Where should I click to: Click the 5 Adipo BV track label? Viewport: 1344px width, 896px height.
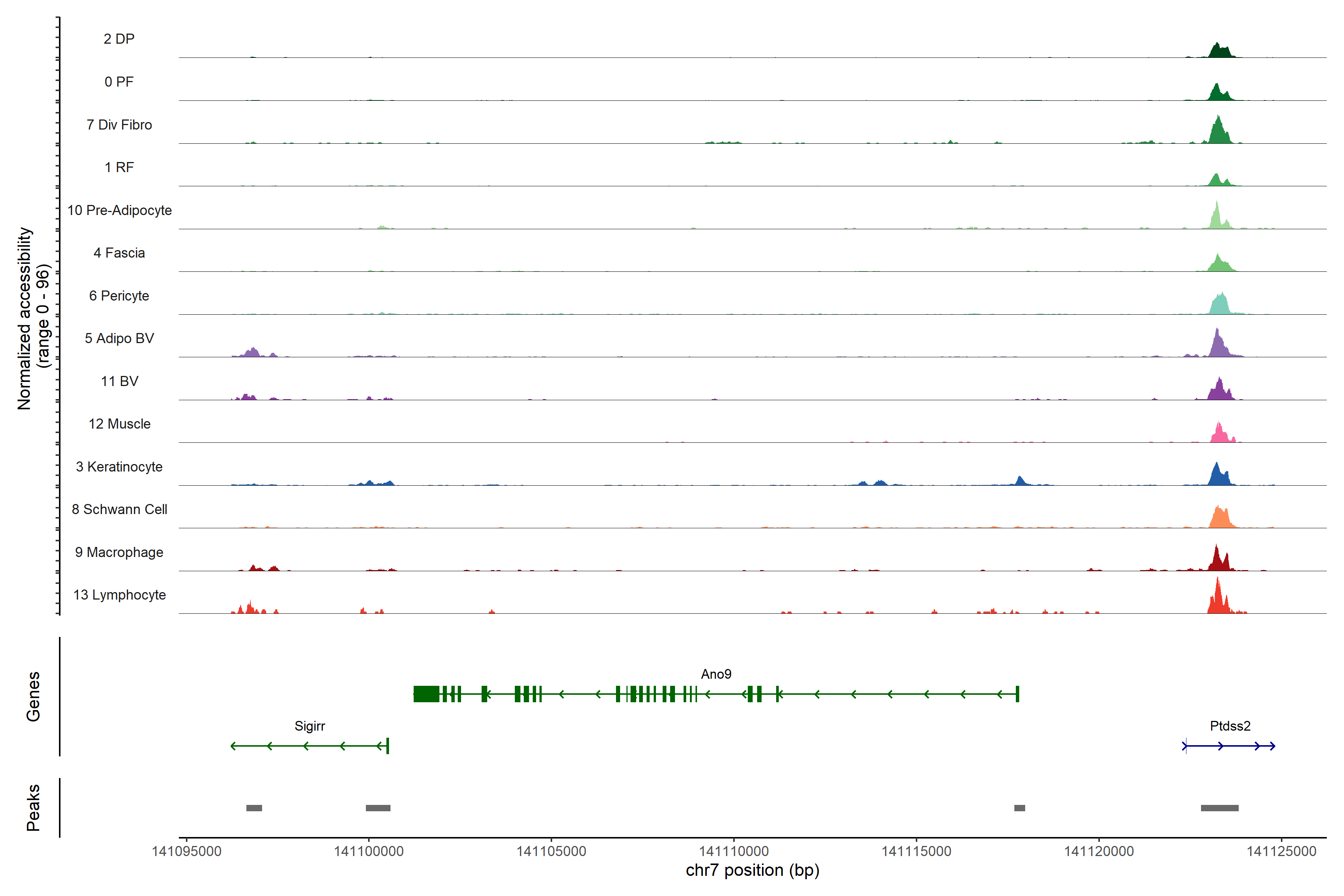[119, 338]
